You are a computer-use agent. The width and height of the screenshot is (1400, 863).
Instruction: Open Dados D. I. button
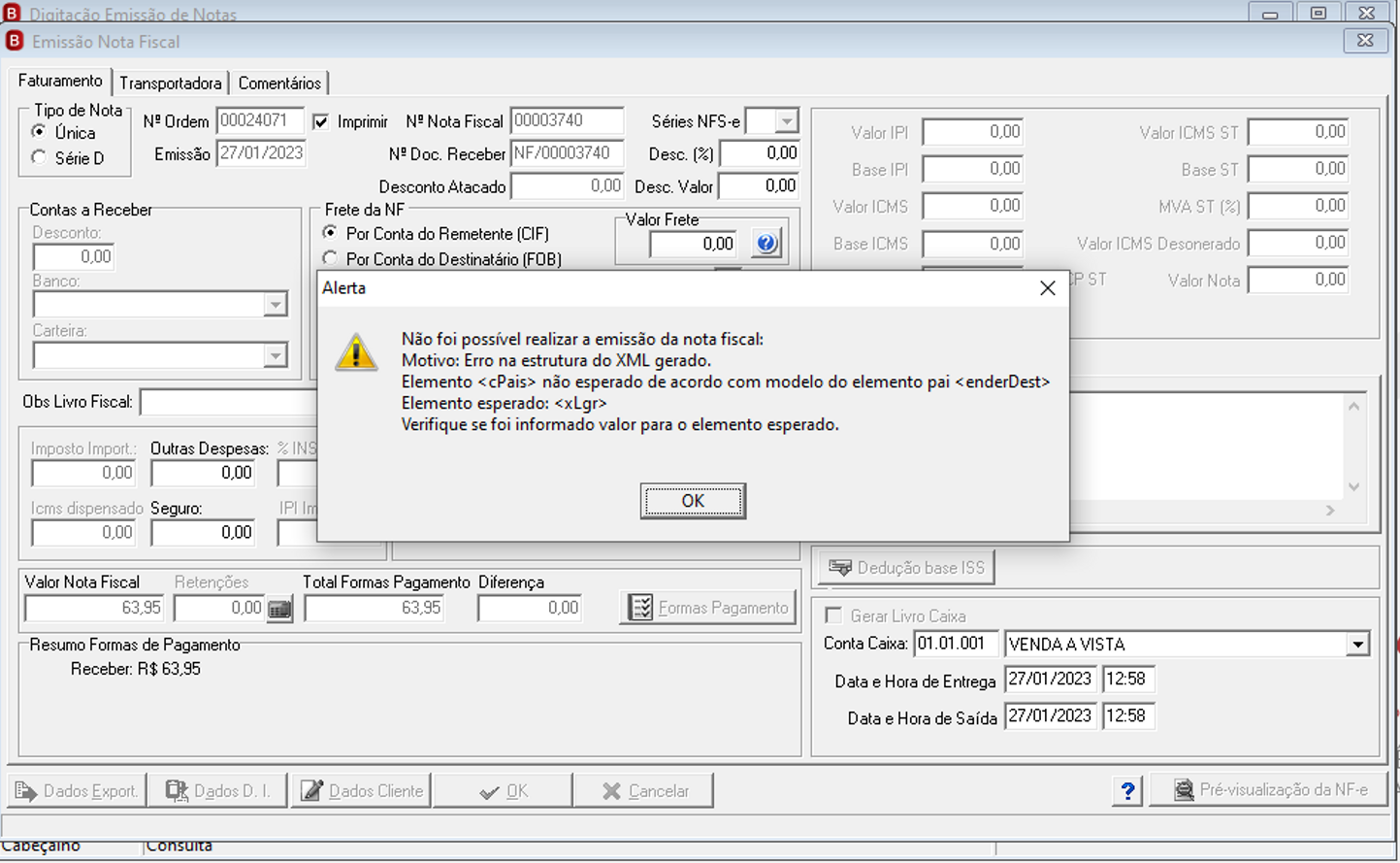[x=218, y=791]
